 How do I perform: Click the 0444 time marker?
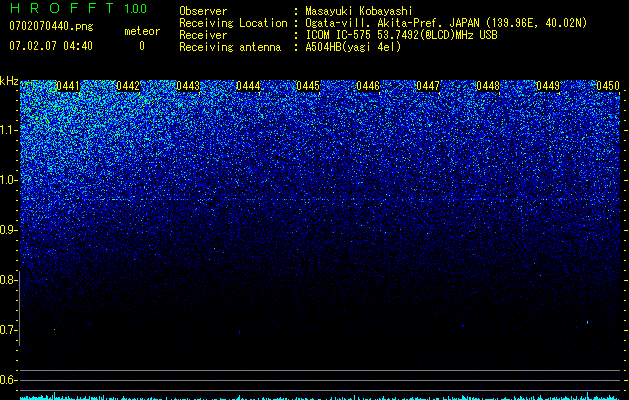click(248, 86)
